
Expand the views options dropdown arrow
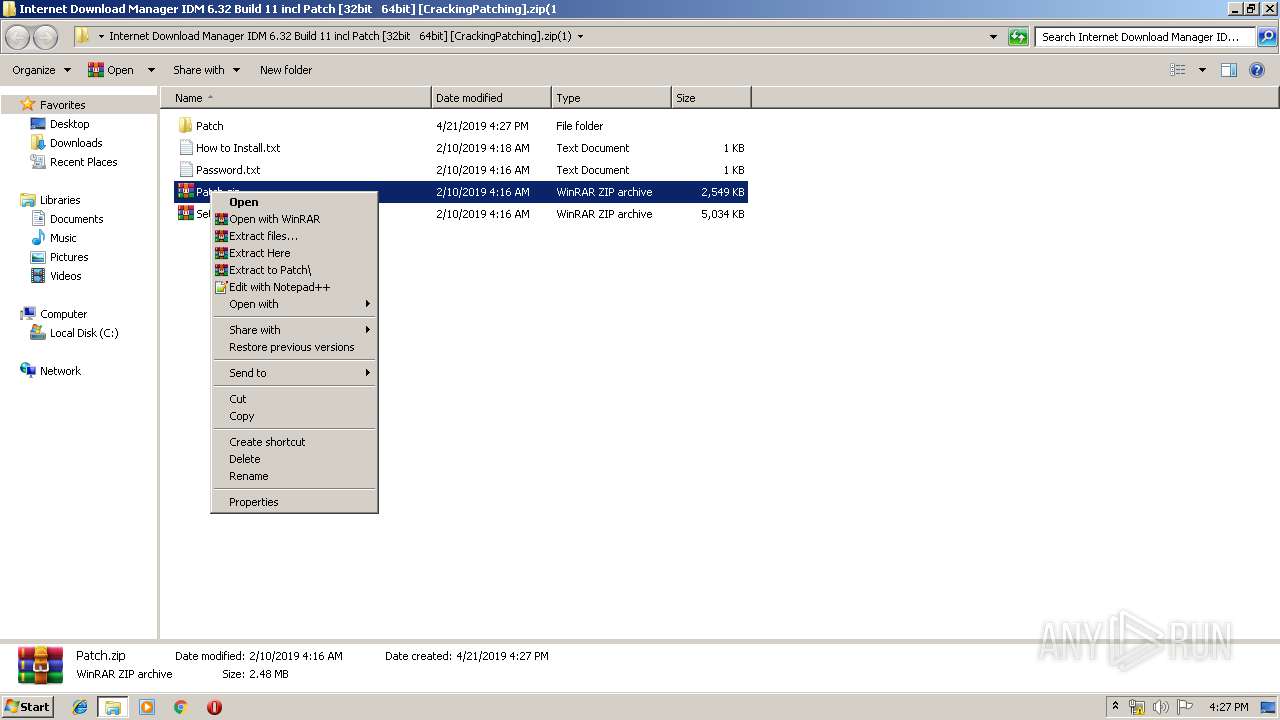click(x=1202, y=70)
